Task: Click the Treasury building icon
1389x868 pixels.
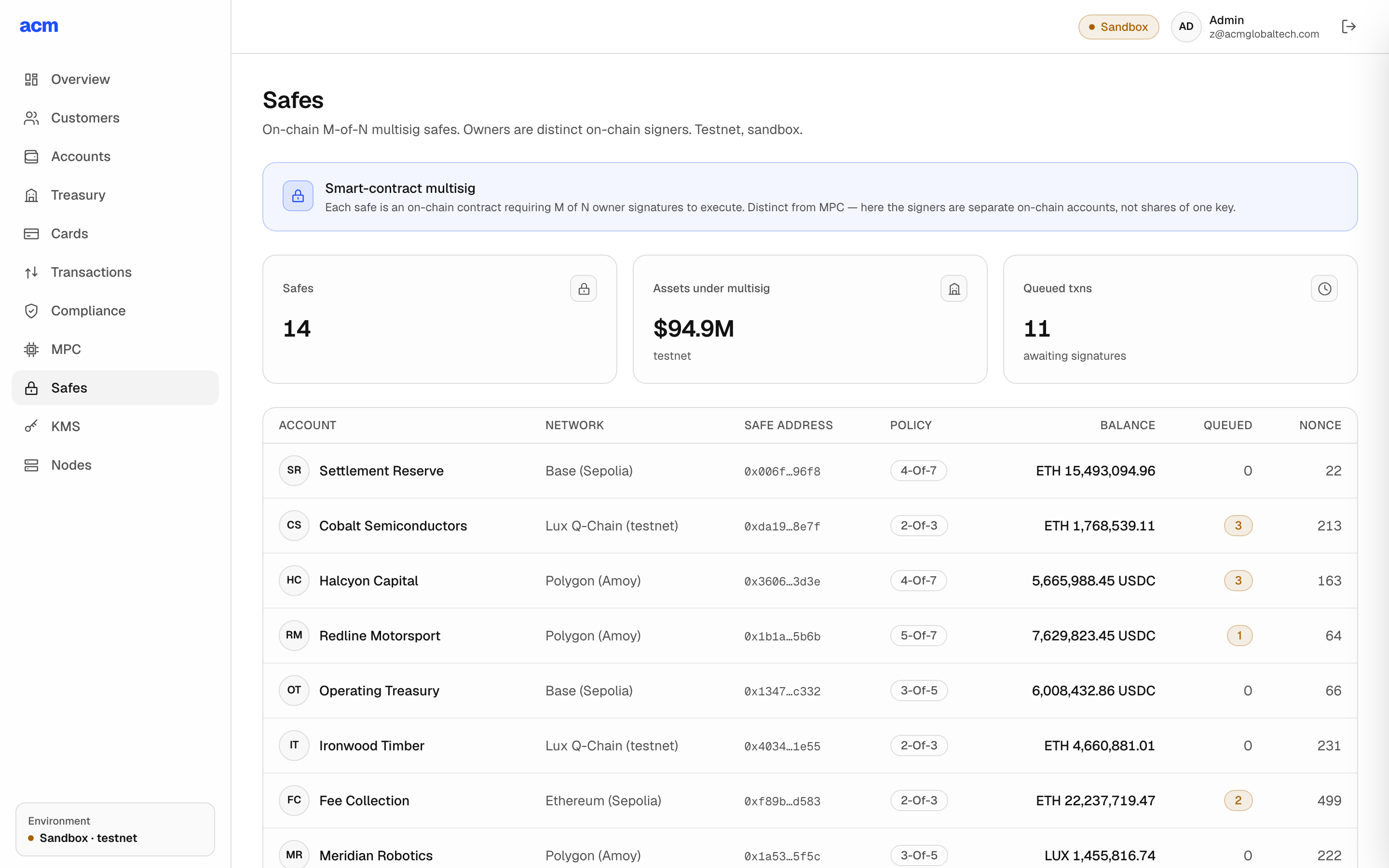Action: click(31, 195)
